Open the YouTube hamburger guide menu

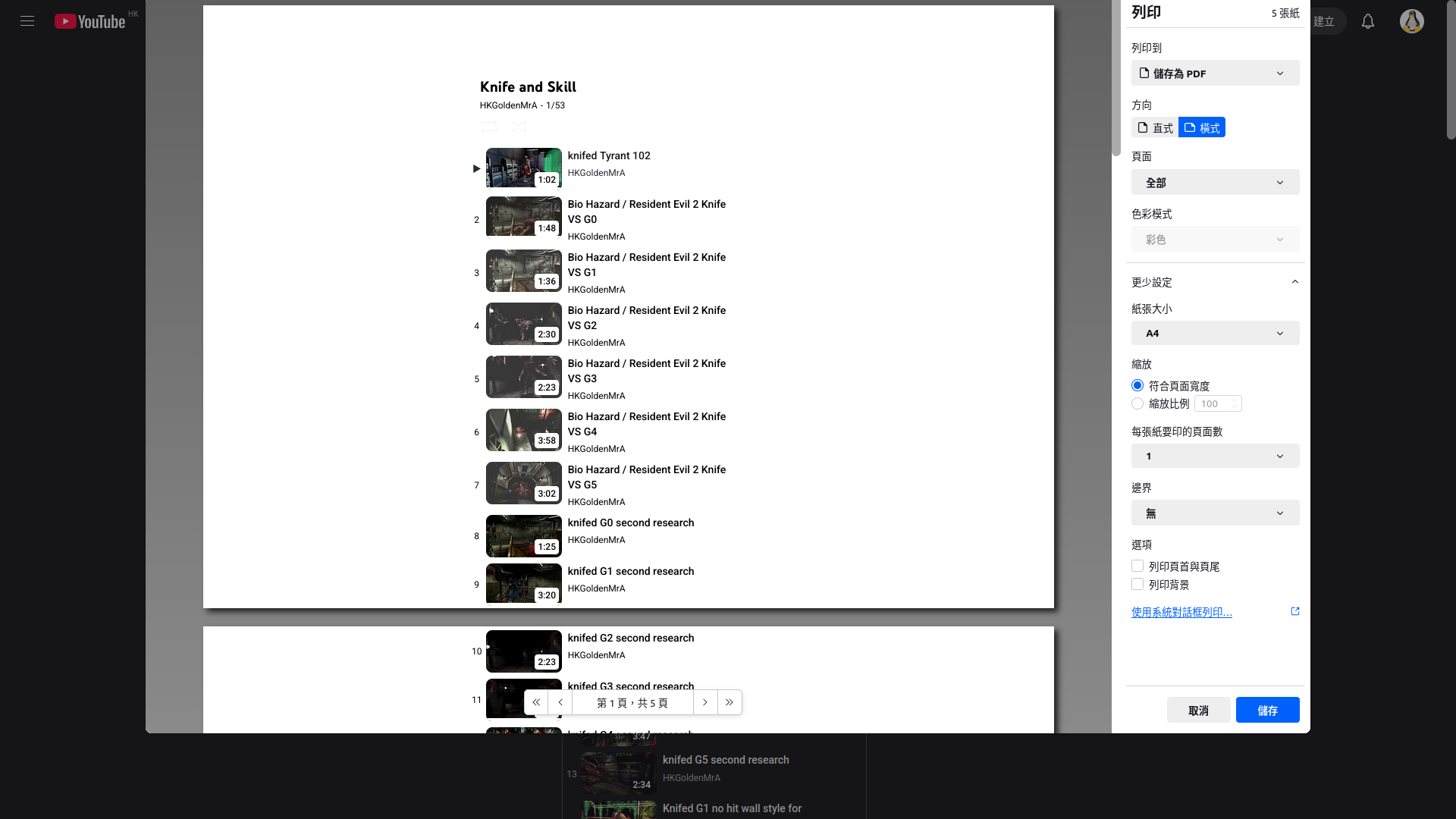pos(27,21)
